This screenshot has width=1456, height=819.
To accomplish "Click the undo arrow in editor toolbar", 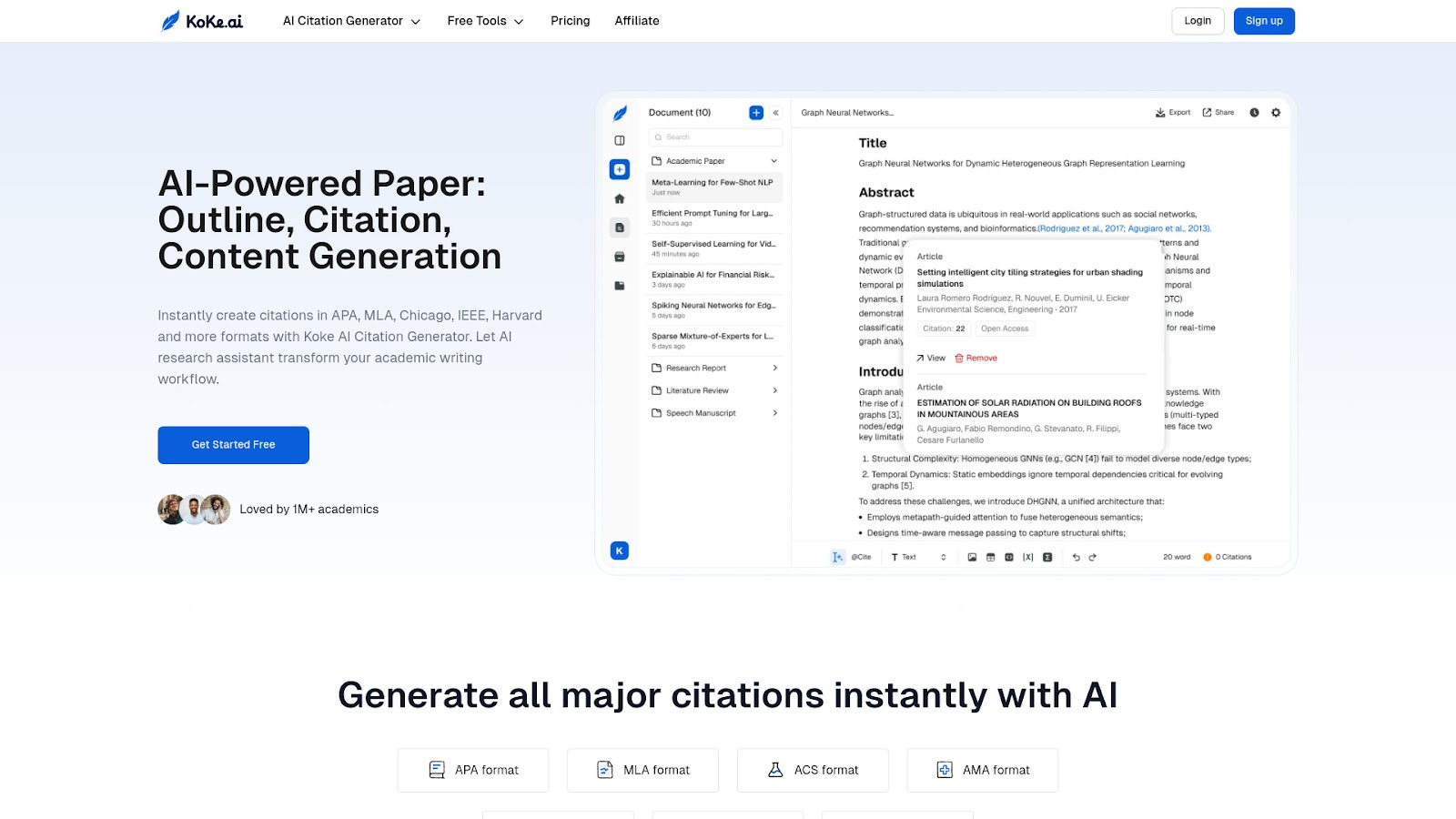I will (1076, 557).
